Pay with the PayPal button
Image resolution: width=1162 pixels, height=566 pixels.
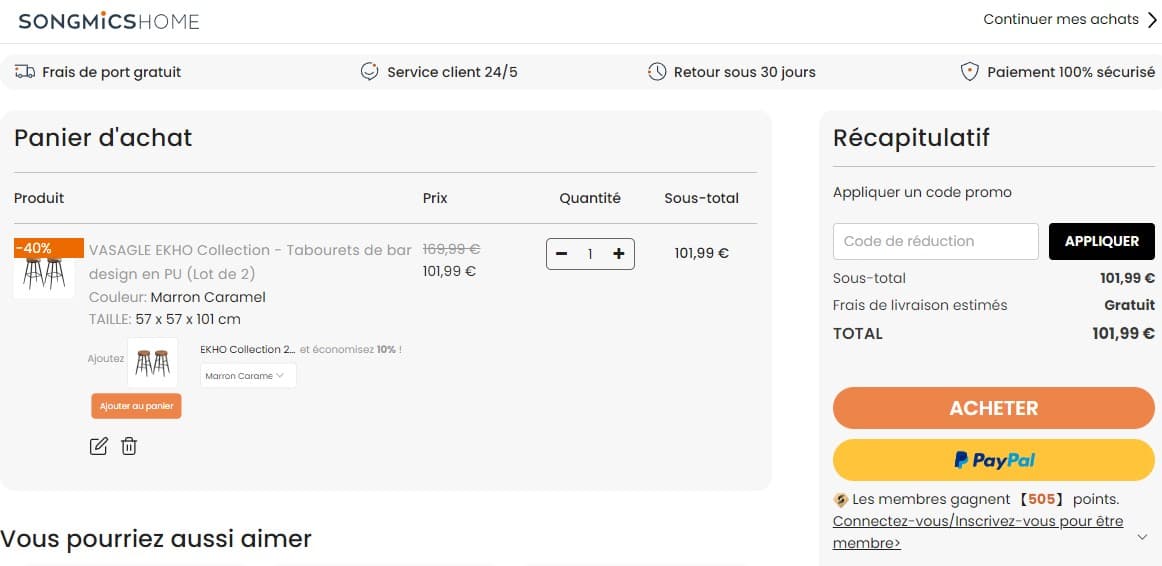coord(994,460)
